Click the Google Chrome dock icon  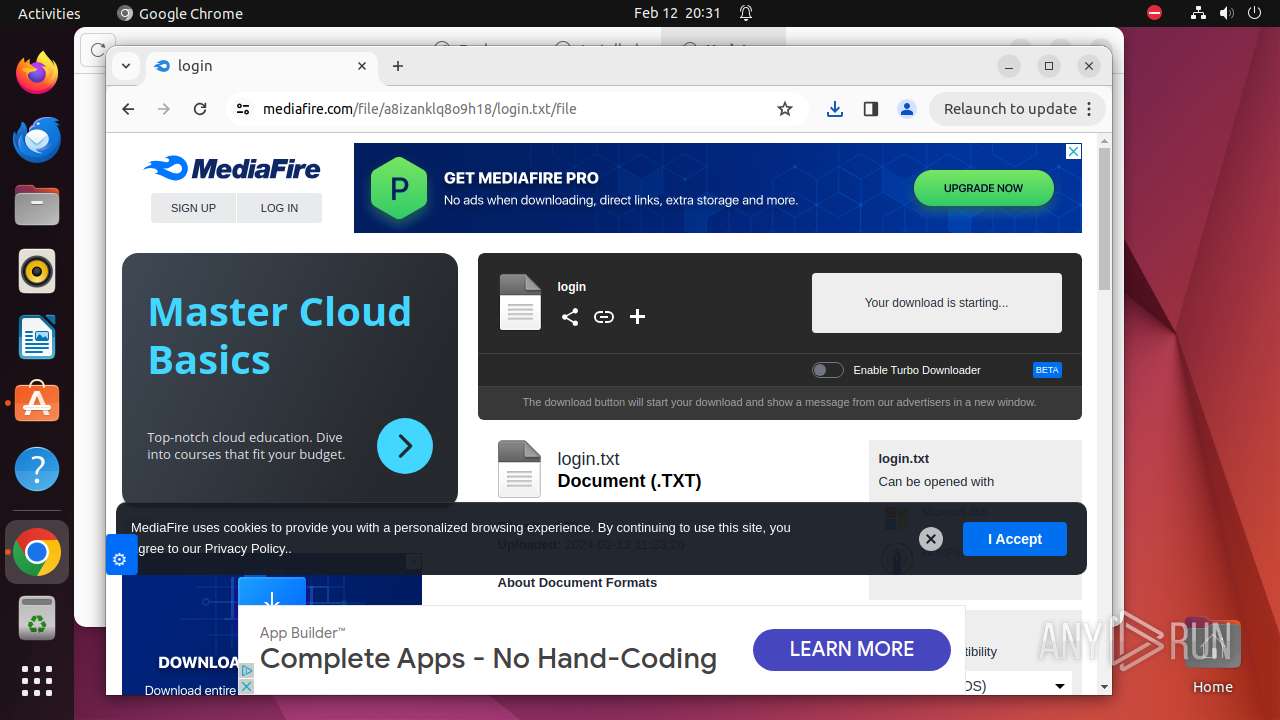click(x=37, y=553)
